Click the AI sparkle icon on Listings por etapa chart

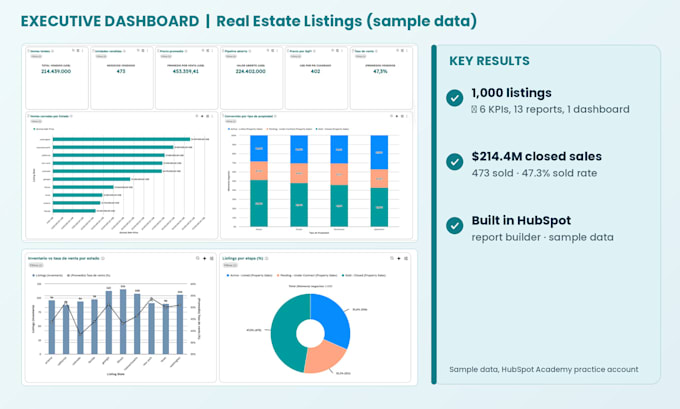[x=399, y=258]
